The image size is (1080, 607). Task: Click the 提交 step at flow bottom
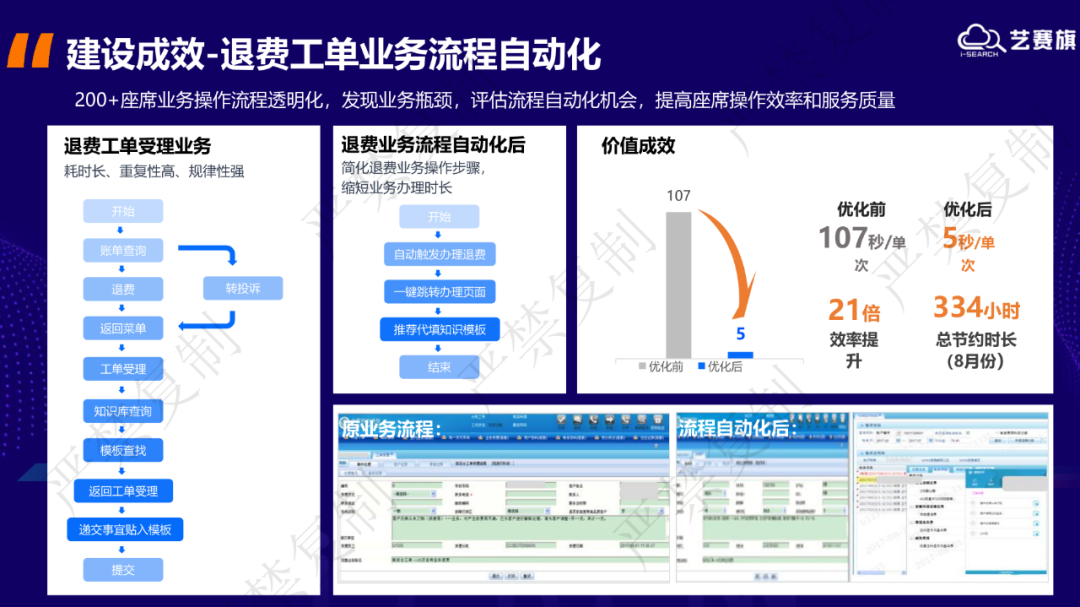pos(123,570)
